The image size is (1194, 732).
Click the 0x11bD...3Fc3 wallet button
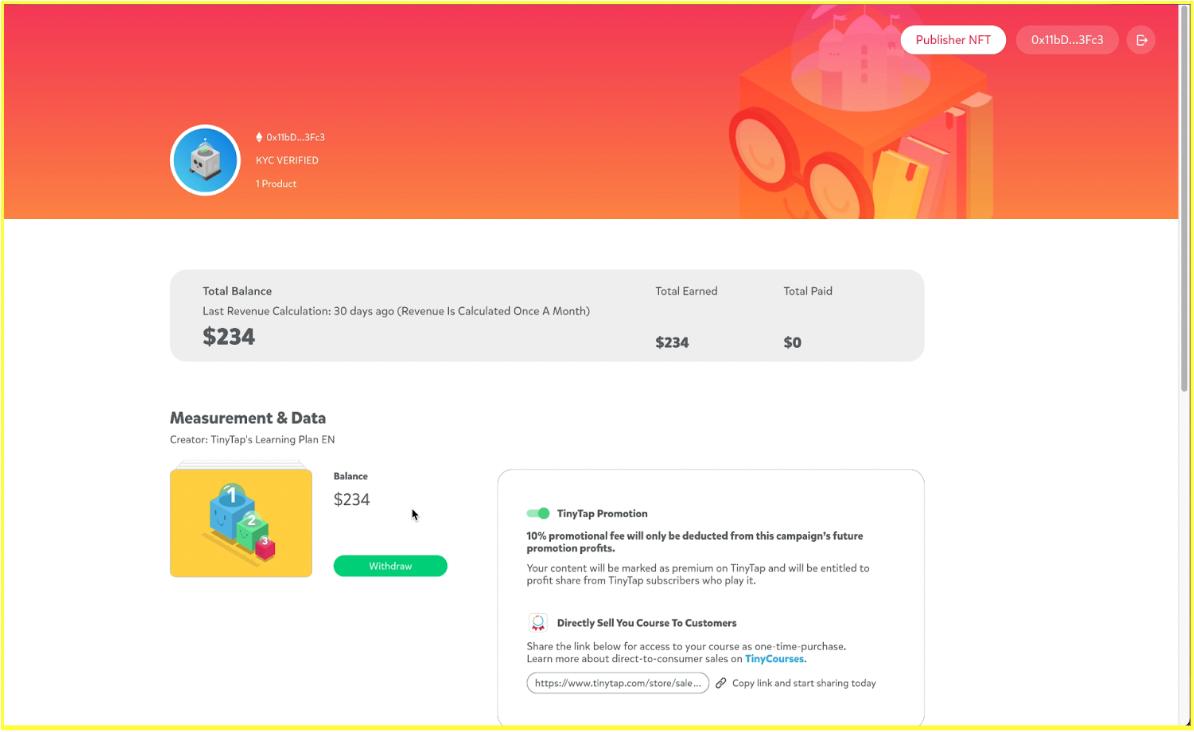pos(1067,40)
